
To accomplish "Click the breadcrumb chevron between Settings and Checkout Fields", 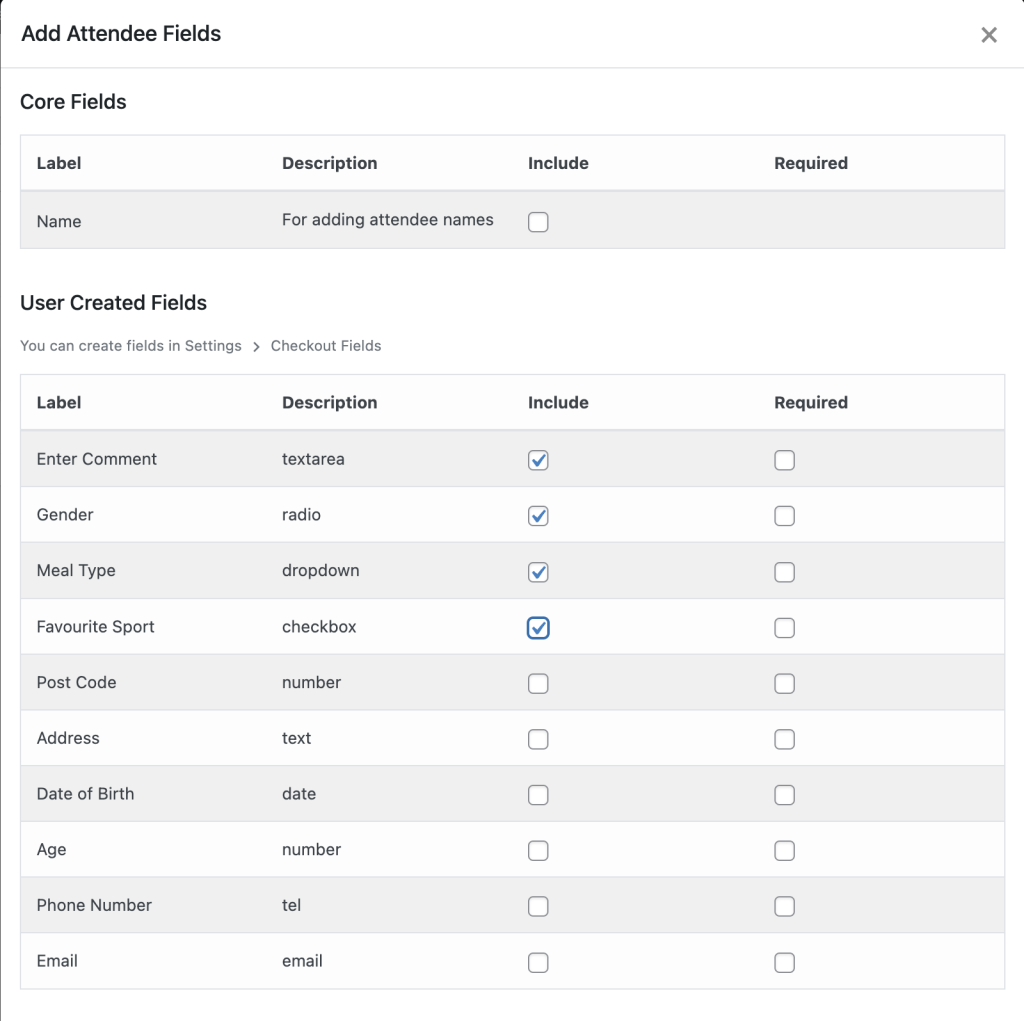I will [x=255, y=346].
